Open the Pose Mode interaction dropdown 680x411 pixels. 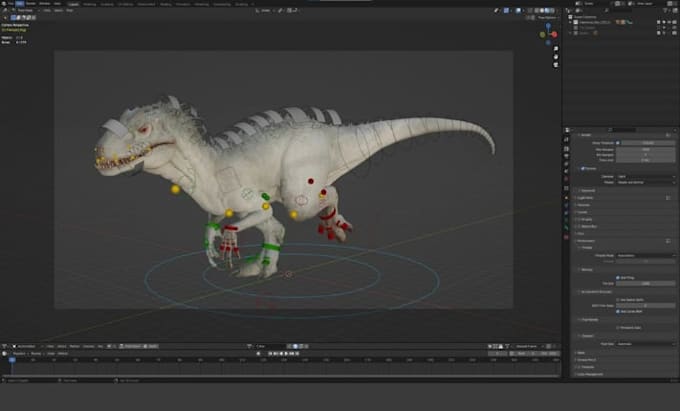coord(24,10)
